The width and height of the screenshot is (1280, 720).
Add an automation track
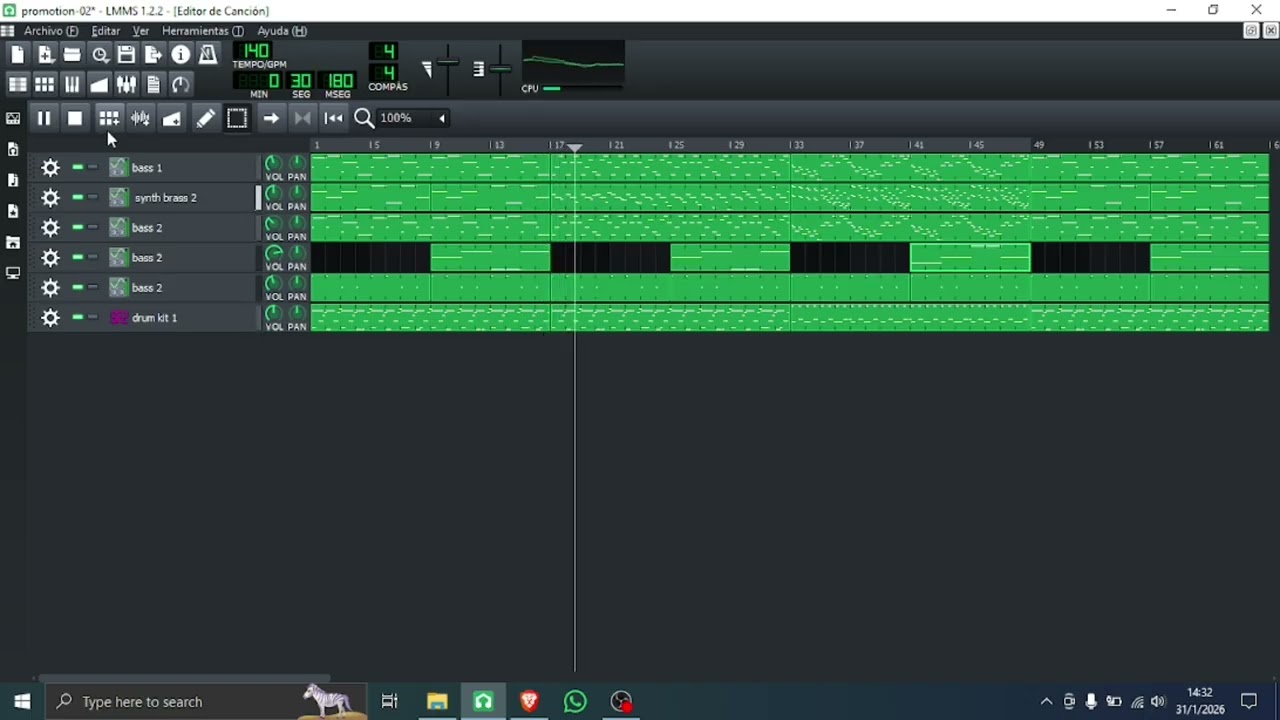(172, 118)
